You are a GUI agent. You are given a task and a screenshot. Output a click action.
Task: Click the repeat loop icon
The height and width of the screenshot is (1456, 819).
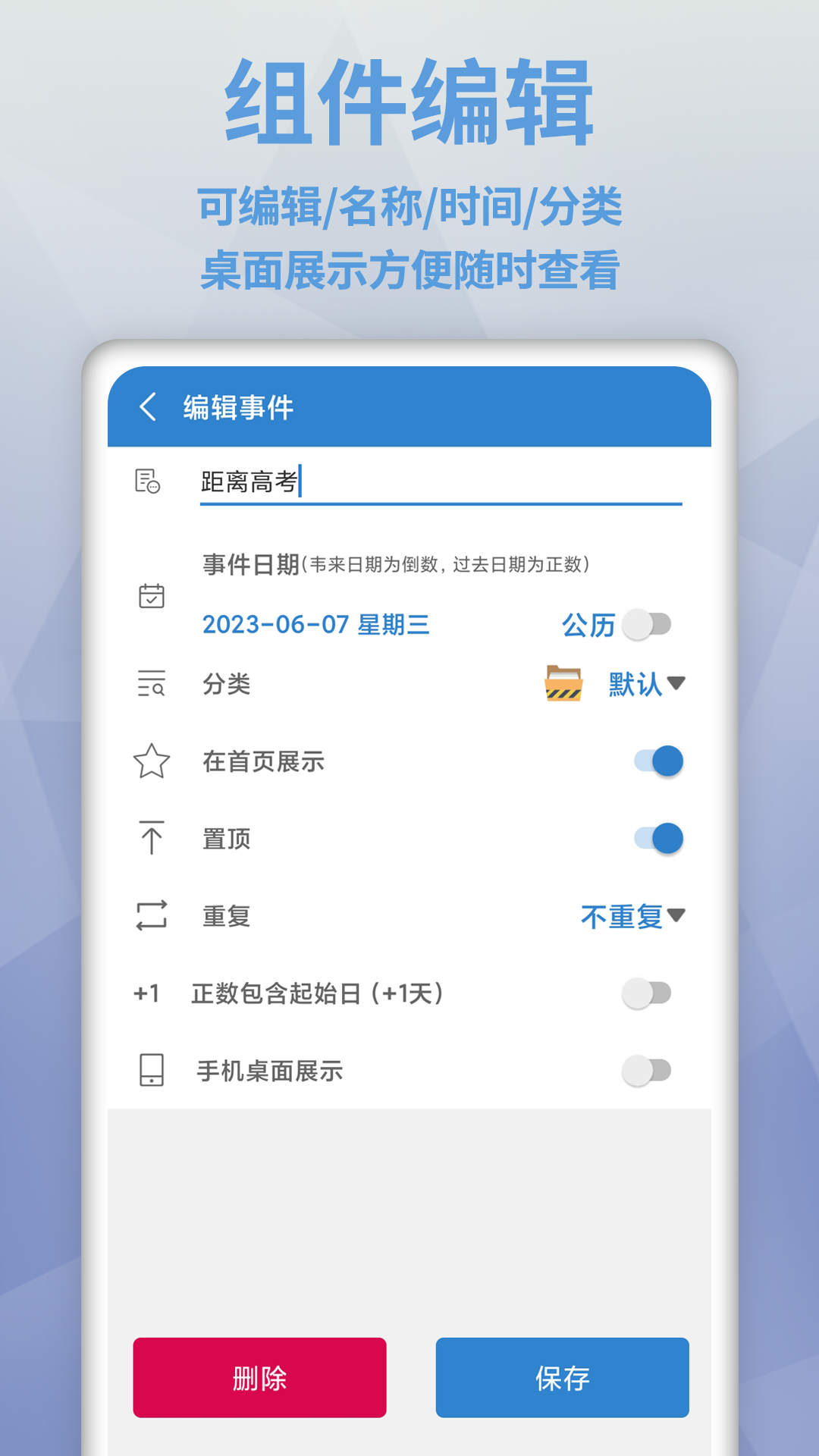tap(152, 915)
